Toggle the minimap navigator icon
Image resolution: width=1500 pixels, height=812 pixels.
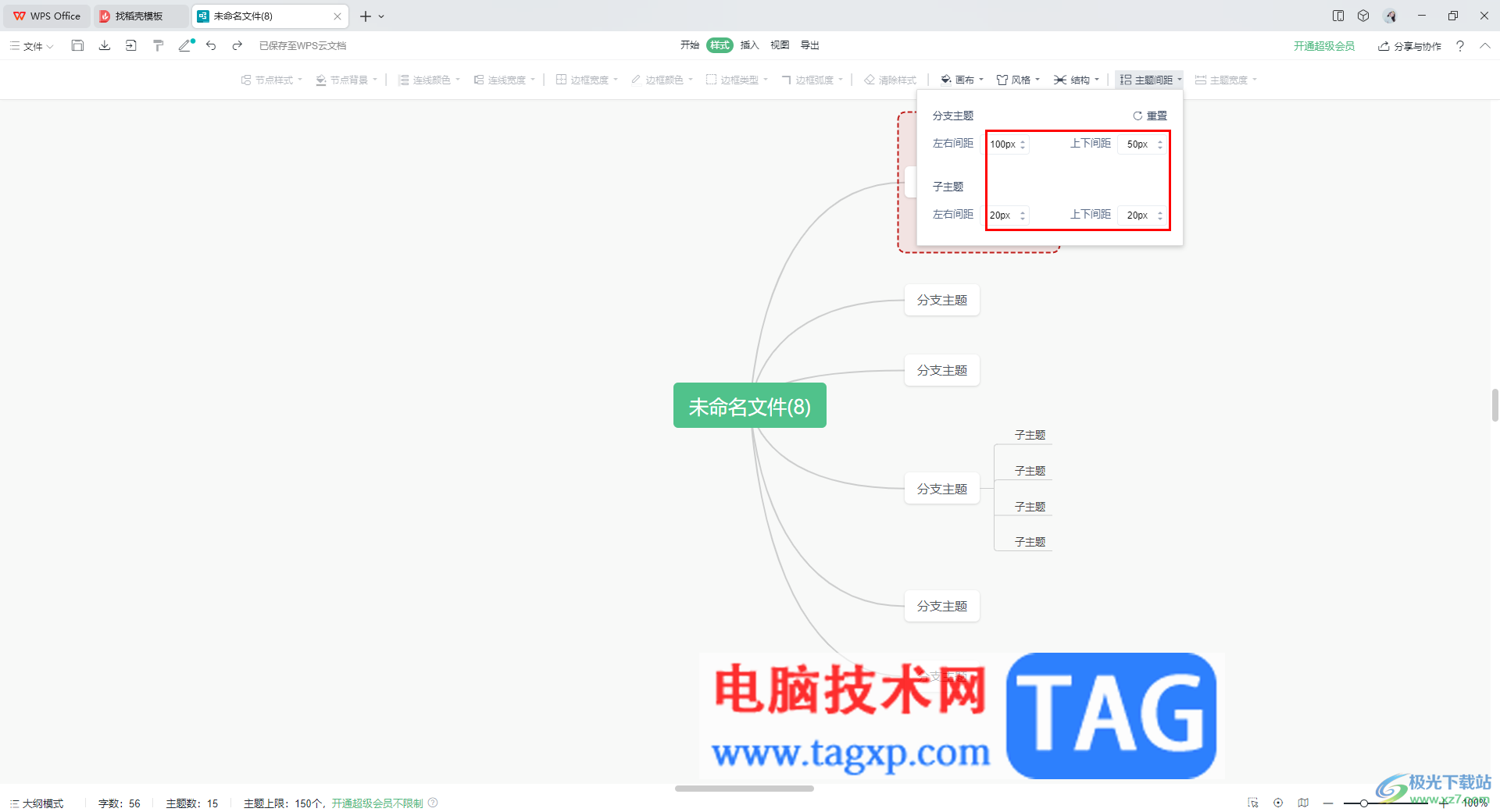[1303, 803]
